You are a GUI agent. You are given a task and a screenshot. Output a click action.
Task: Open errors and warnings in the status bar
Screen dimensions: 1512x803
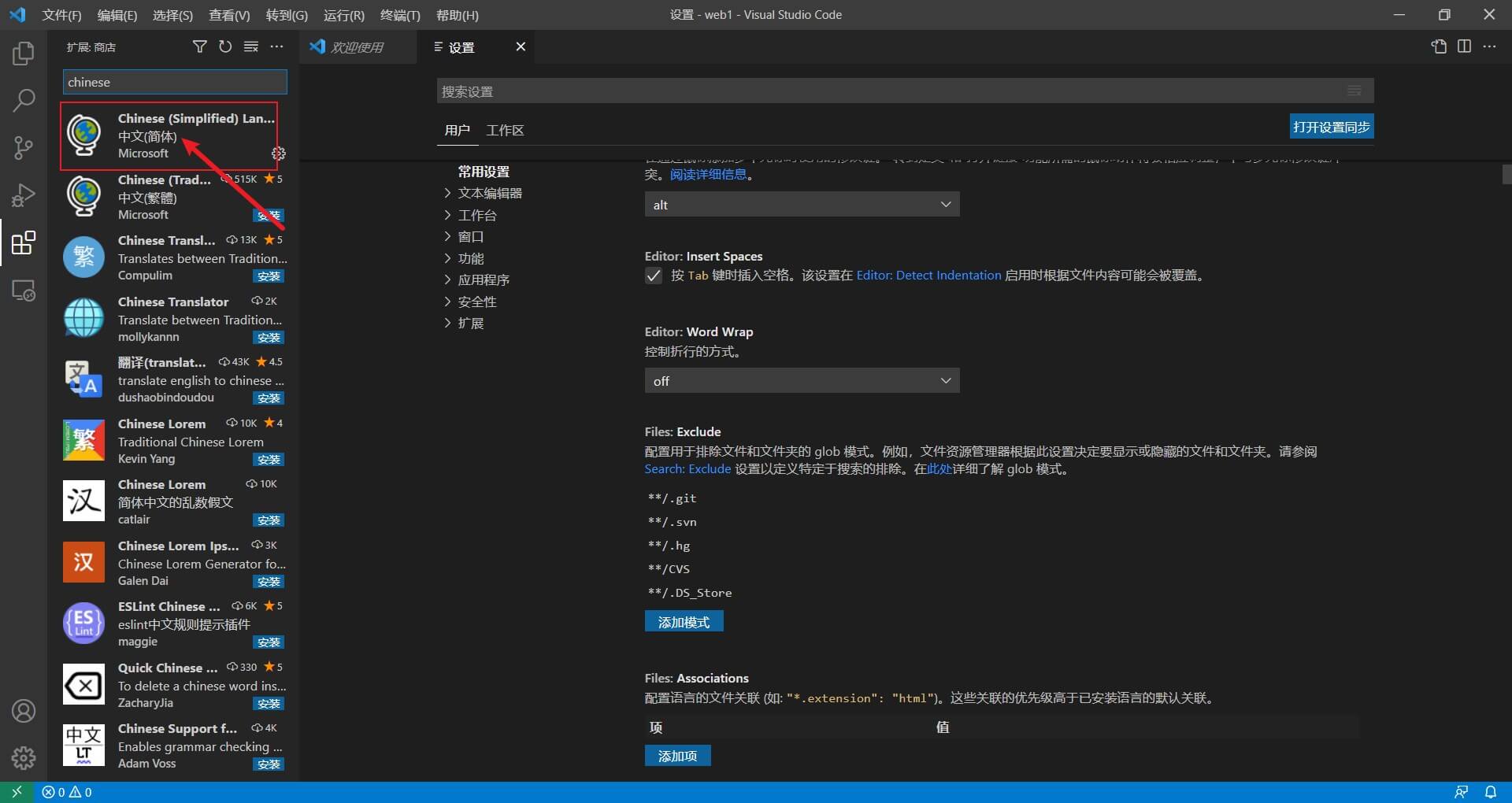pos(67,792)
